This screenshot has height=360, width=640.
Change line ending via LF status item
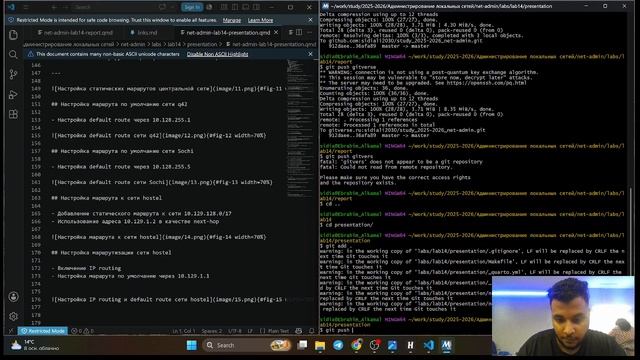tap(250, 331)
